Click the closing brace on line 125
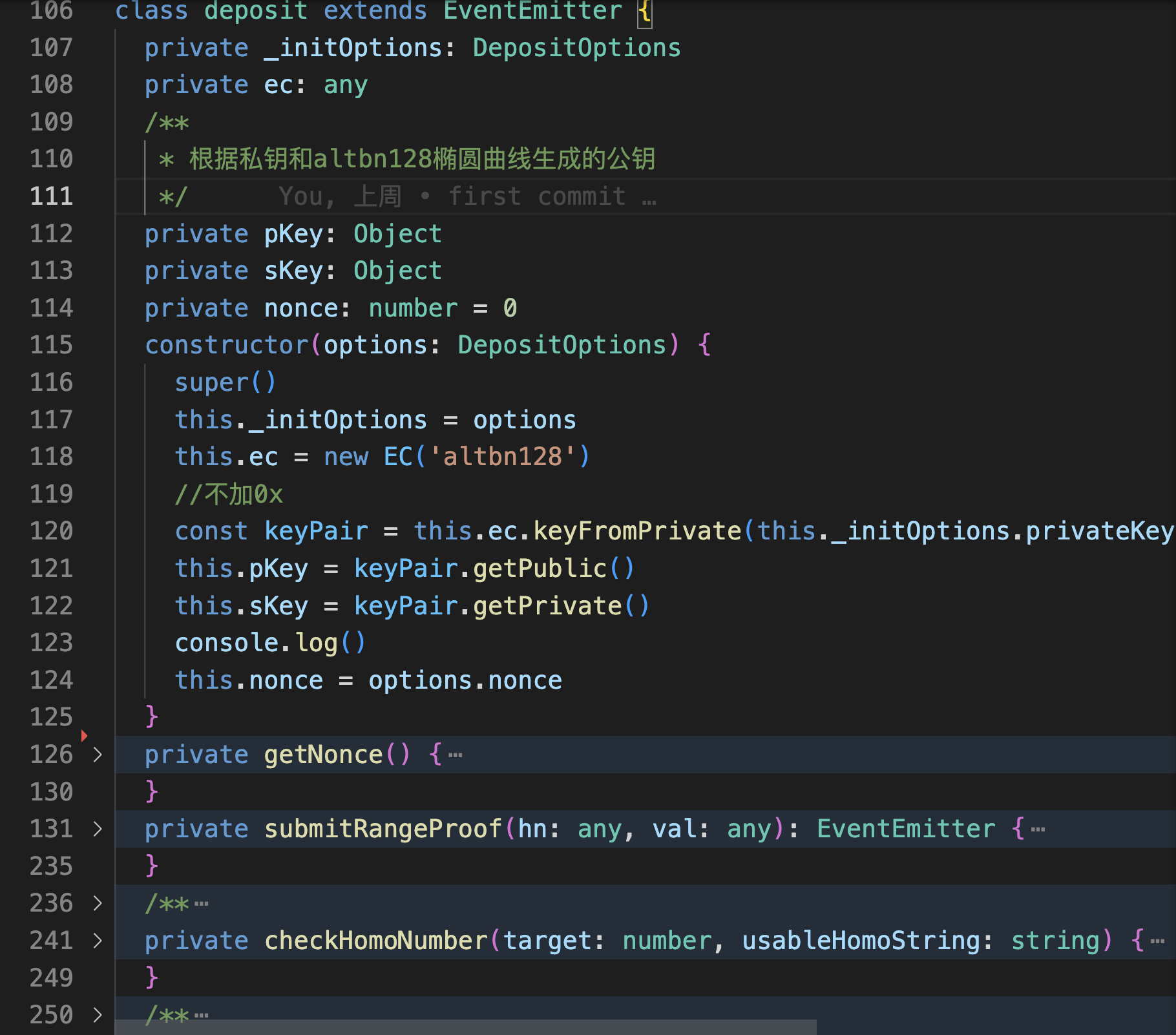The width and height of the screenshot is (1176, 1035). point(152,717)
